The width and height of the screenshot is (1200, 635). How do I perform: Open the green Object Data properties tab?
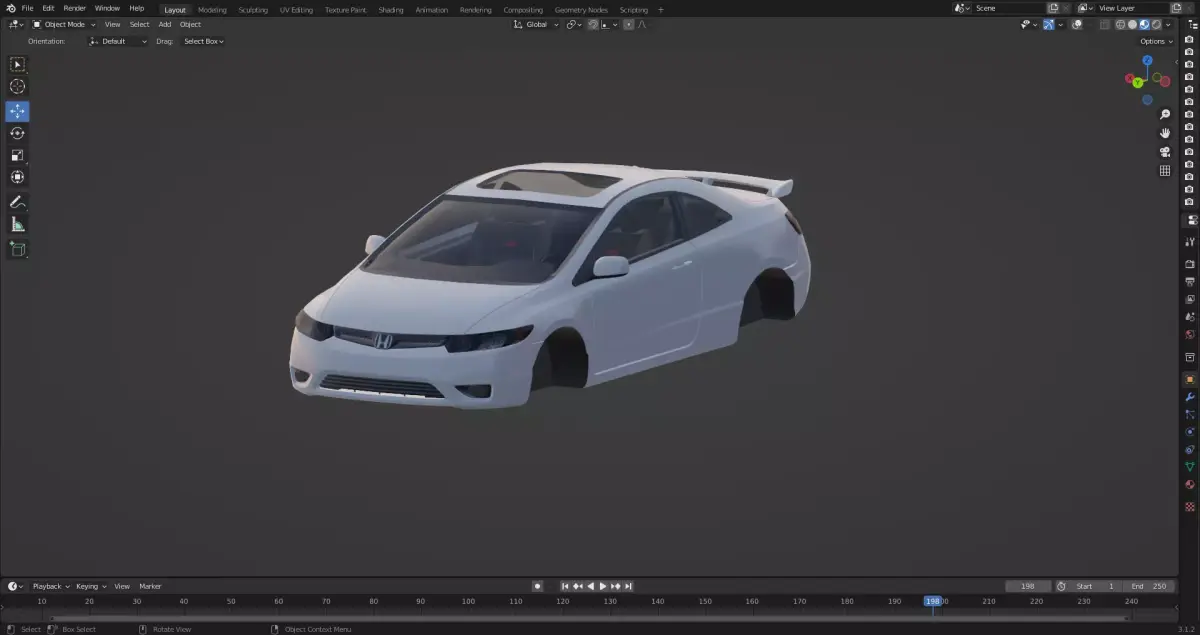coord(1190,467)
